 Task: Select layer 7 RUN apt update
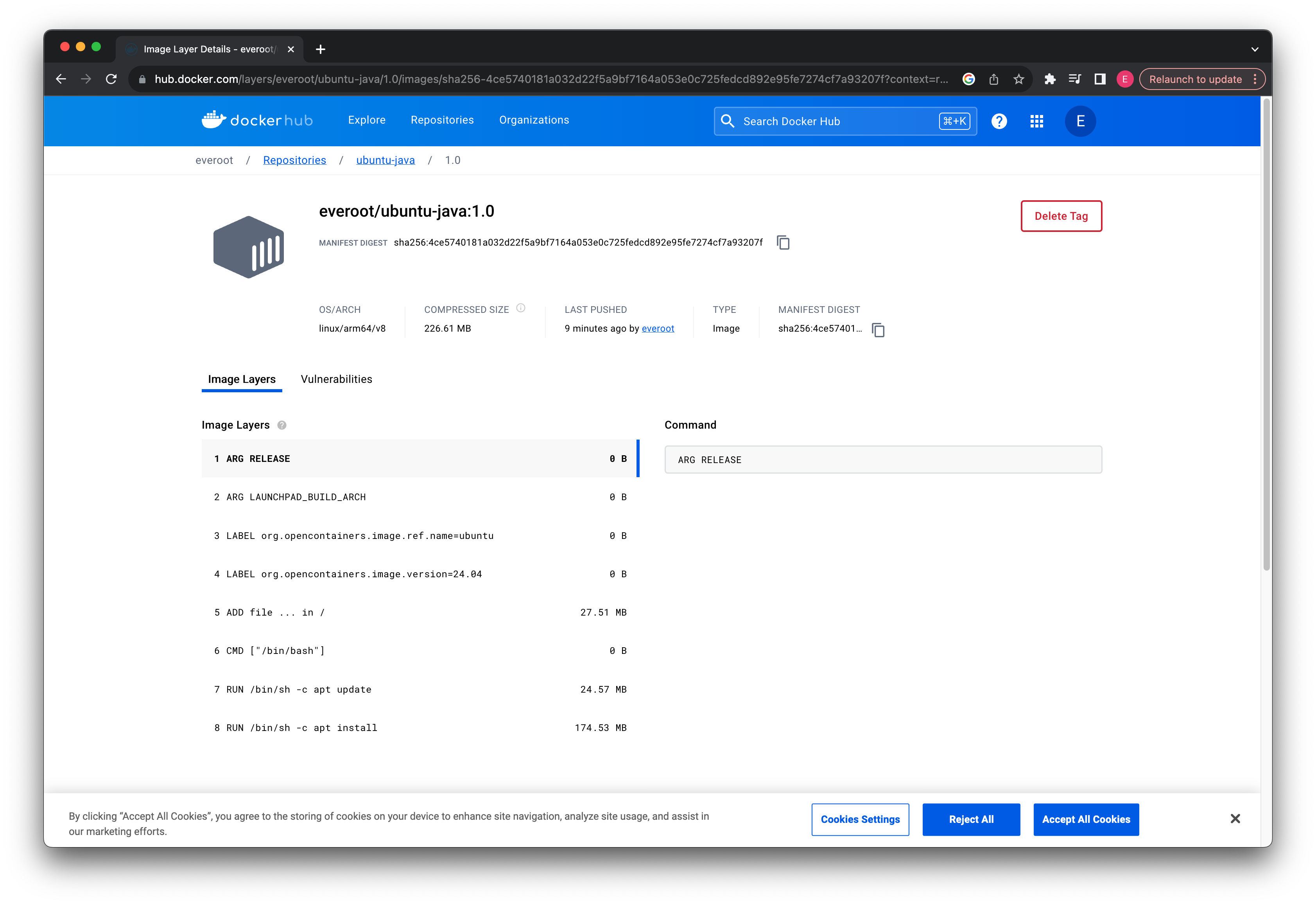click(x=421, y=690)
